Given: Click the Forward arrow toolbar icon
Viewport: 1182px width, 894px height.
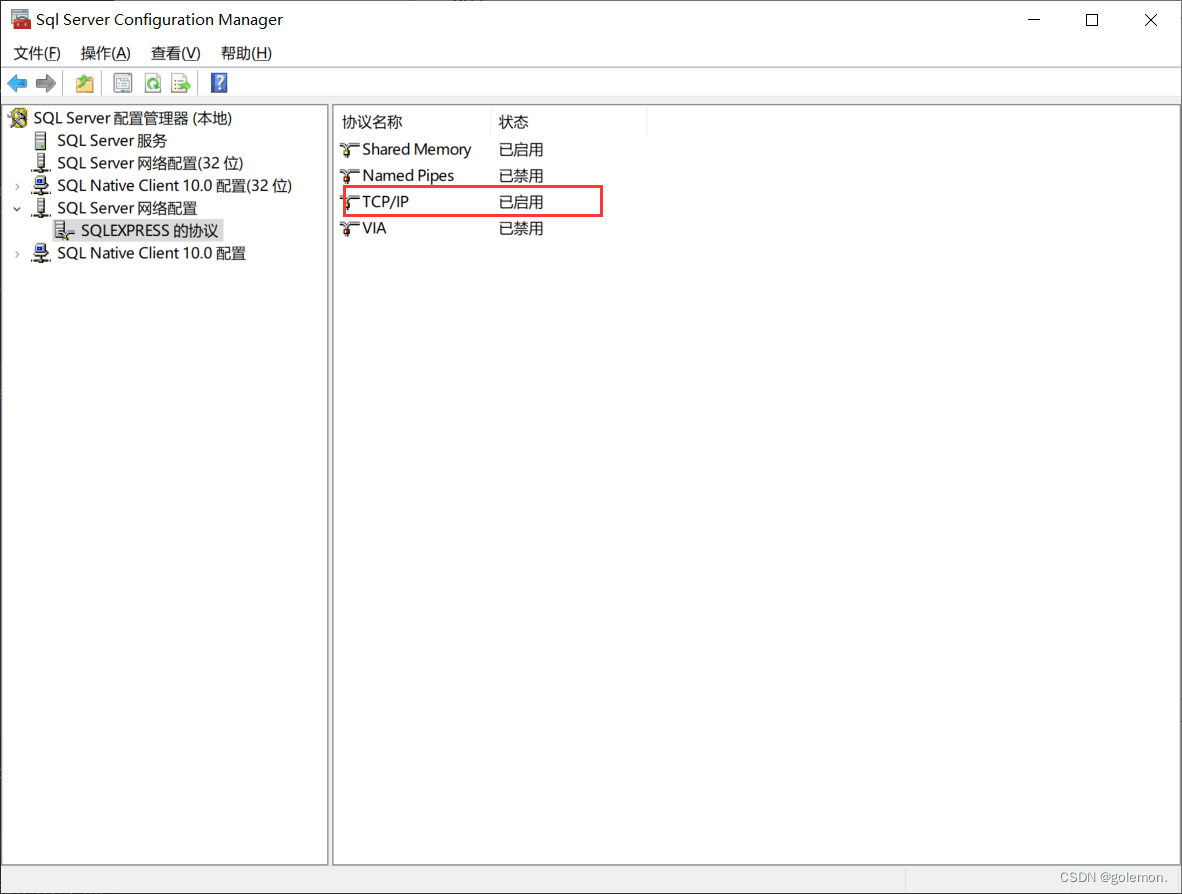Looking at the screenshot, I should pyautogui.click(x=46, y=83).
